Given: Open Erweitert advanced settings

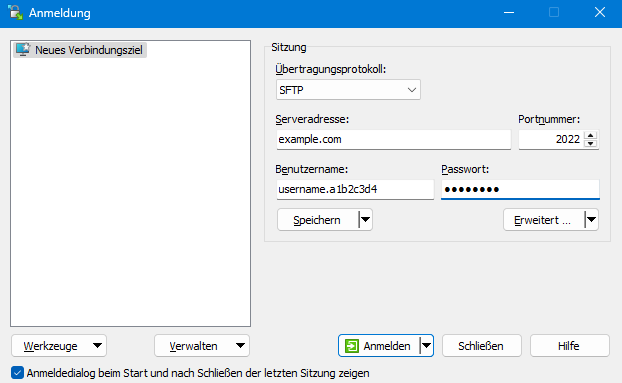Looking at the screenshot, I should click(543, 220).
